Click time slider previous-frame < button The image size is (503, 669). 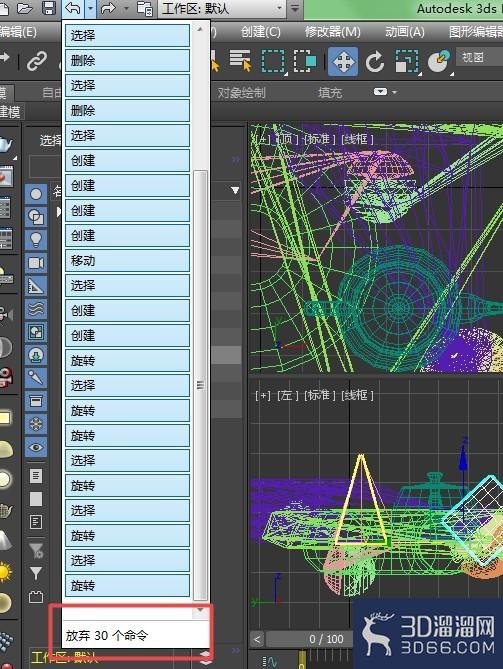(257, 639)
